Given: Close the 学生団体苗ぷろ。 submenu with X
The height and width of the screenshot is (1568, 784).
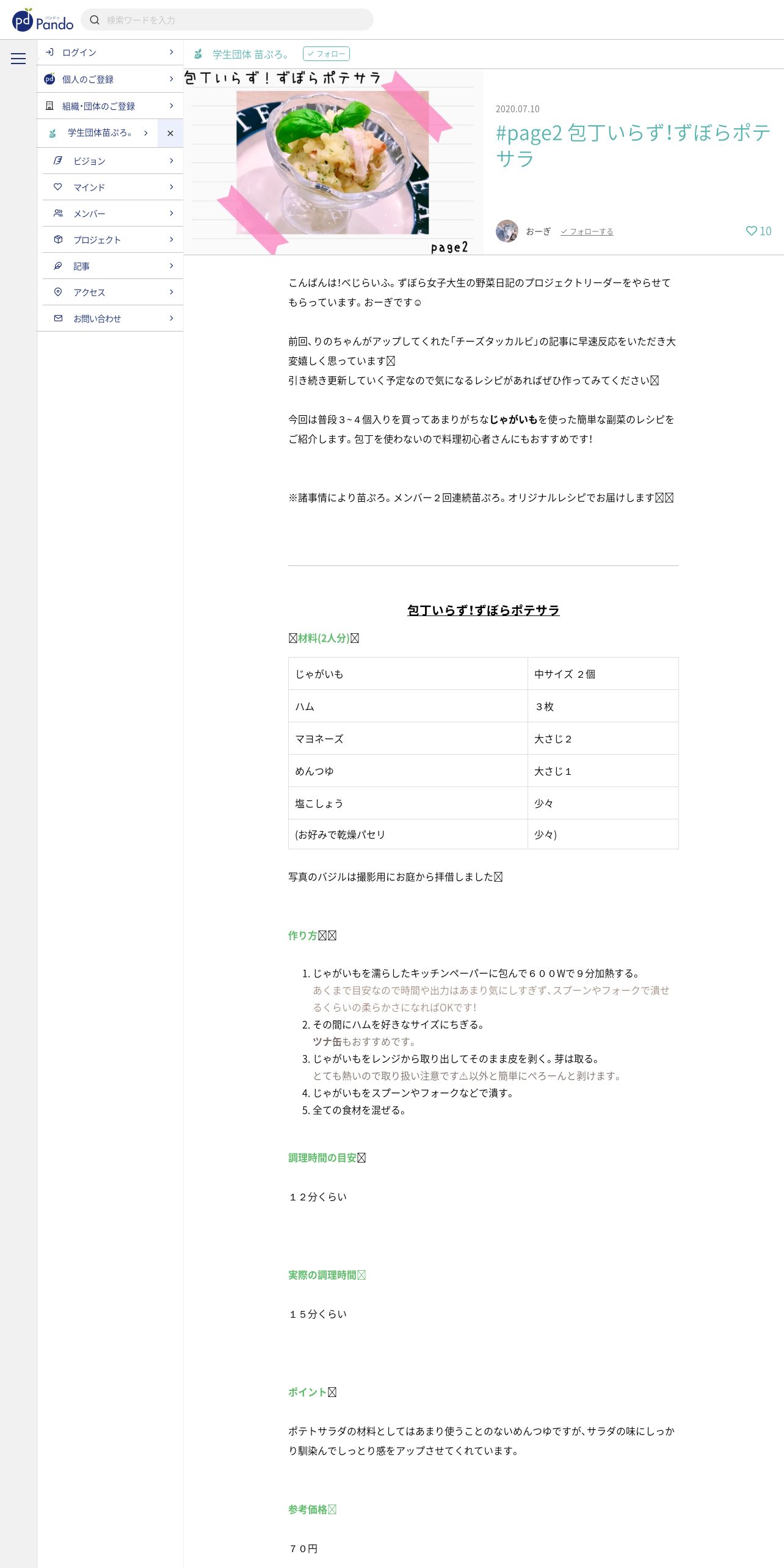Looking at the screenshot, I should [x=170, y=133].
